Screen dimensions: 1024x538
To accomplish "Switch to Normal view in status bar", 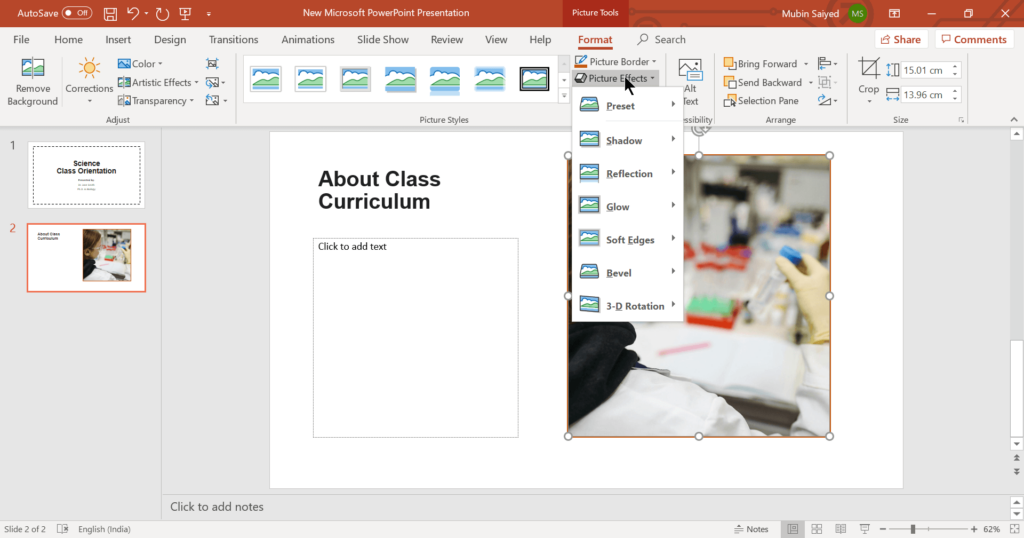I will click(x=792, y=529).
